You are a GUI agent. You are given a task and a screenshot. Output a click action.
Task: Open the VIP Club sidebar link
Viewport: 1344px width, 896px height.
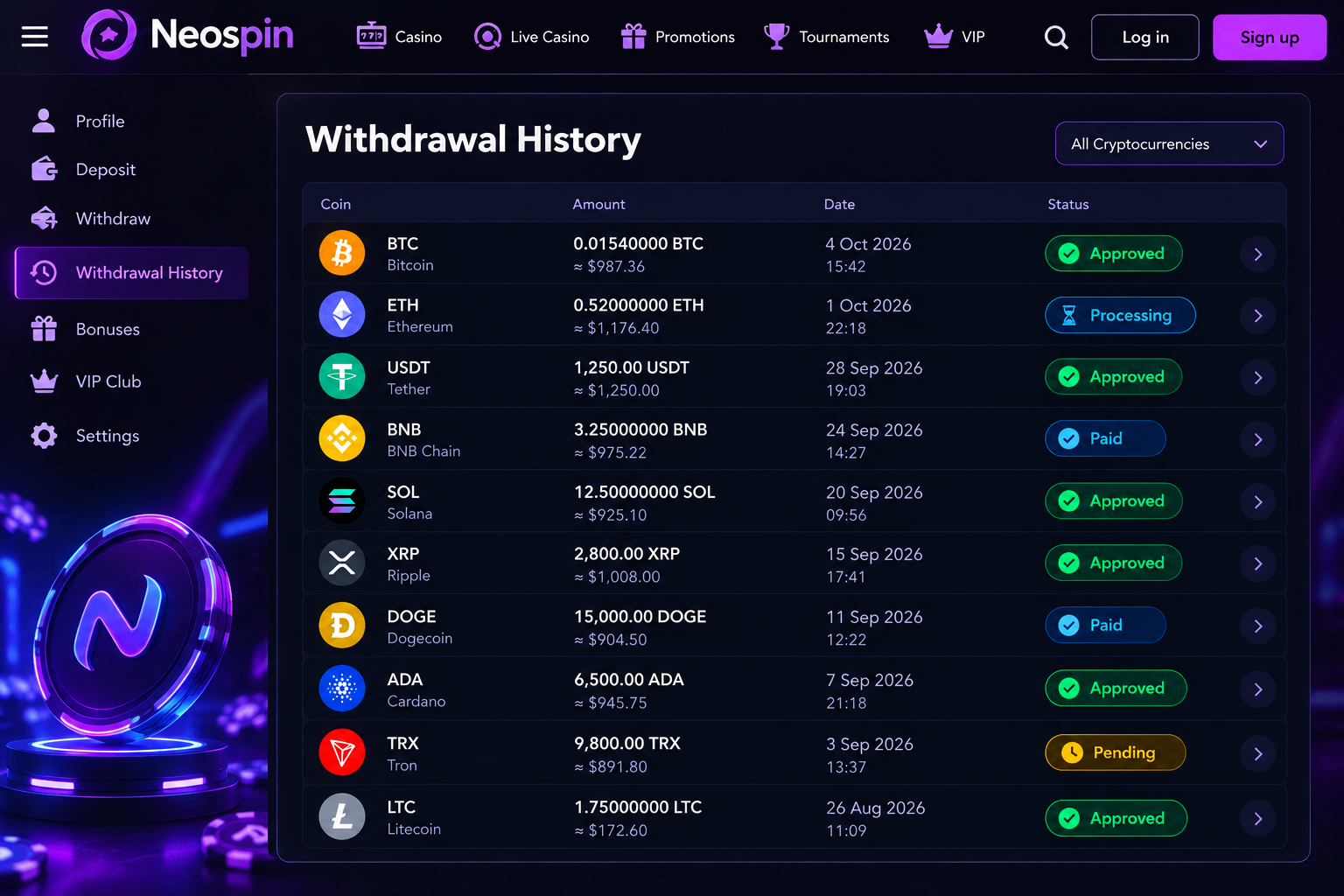(86, 381)
